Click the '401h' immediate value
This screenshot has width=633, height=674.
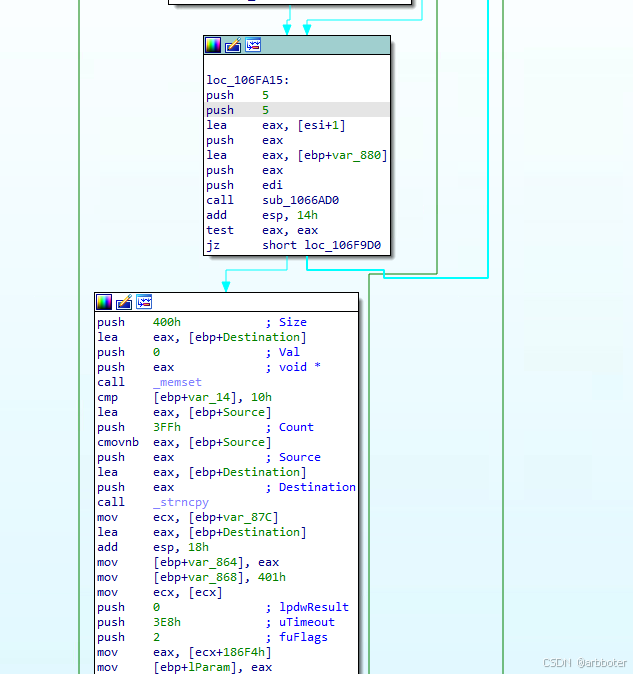click(x=272, y=578)
